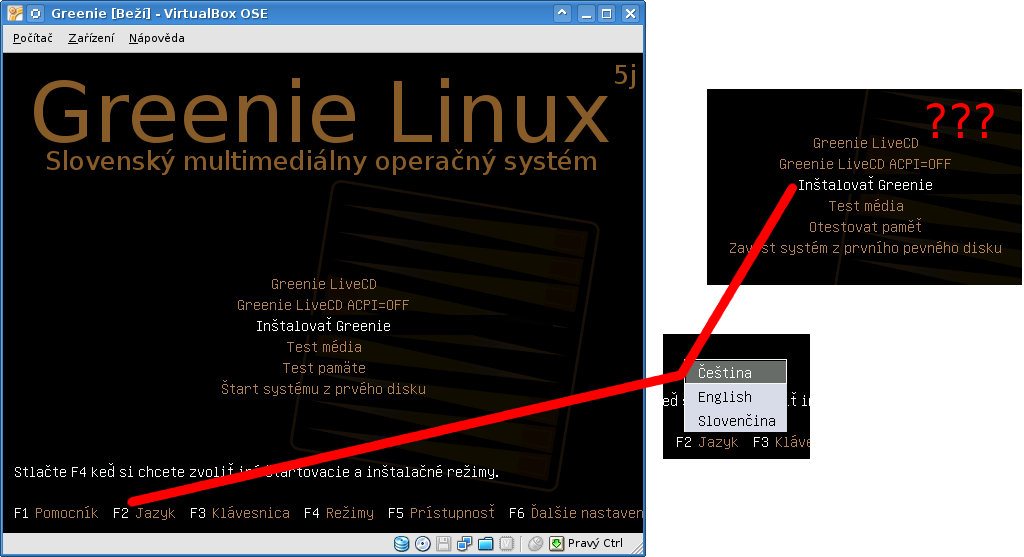Click Zavést systém z prvního pevného disku
1024x557 pixels.
point(865,247)
